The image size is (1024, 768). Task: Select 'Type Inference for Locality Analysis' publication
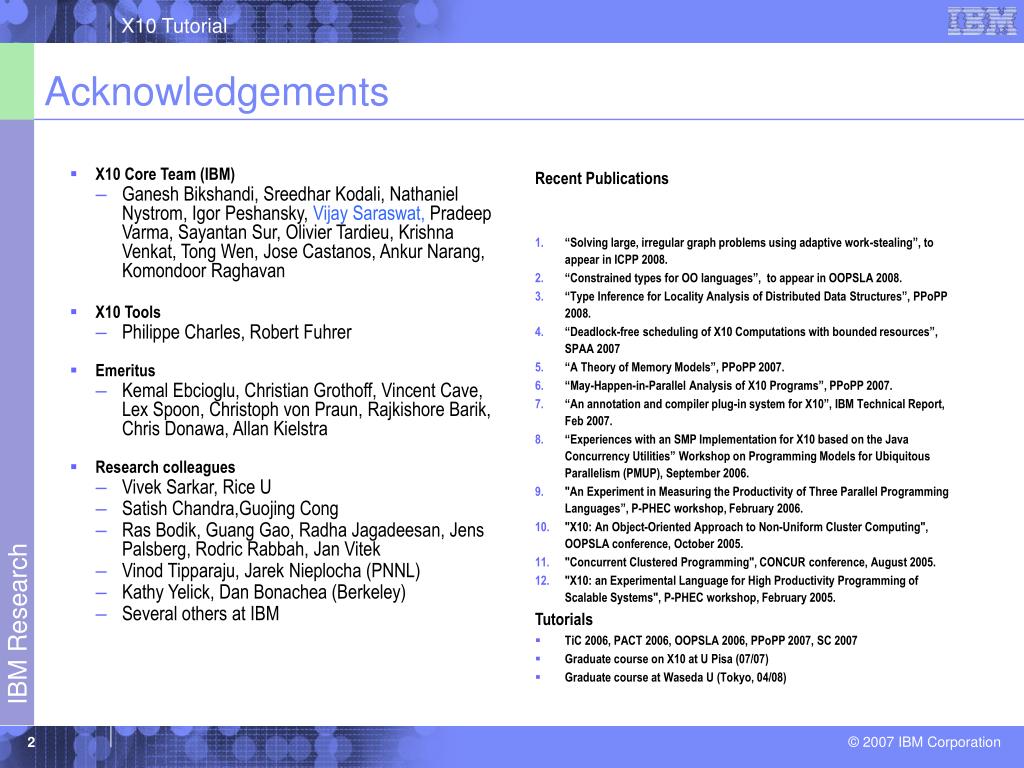click(x=756, y=305)
